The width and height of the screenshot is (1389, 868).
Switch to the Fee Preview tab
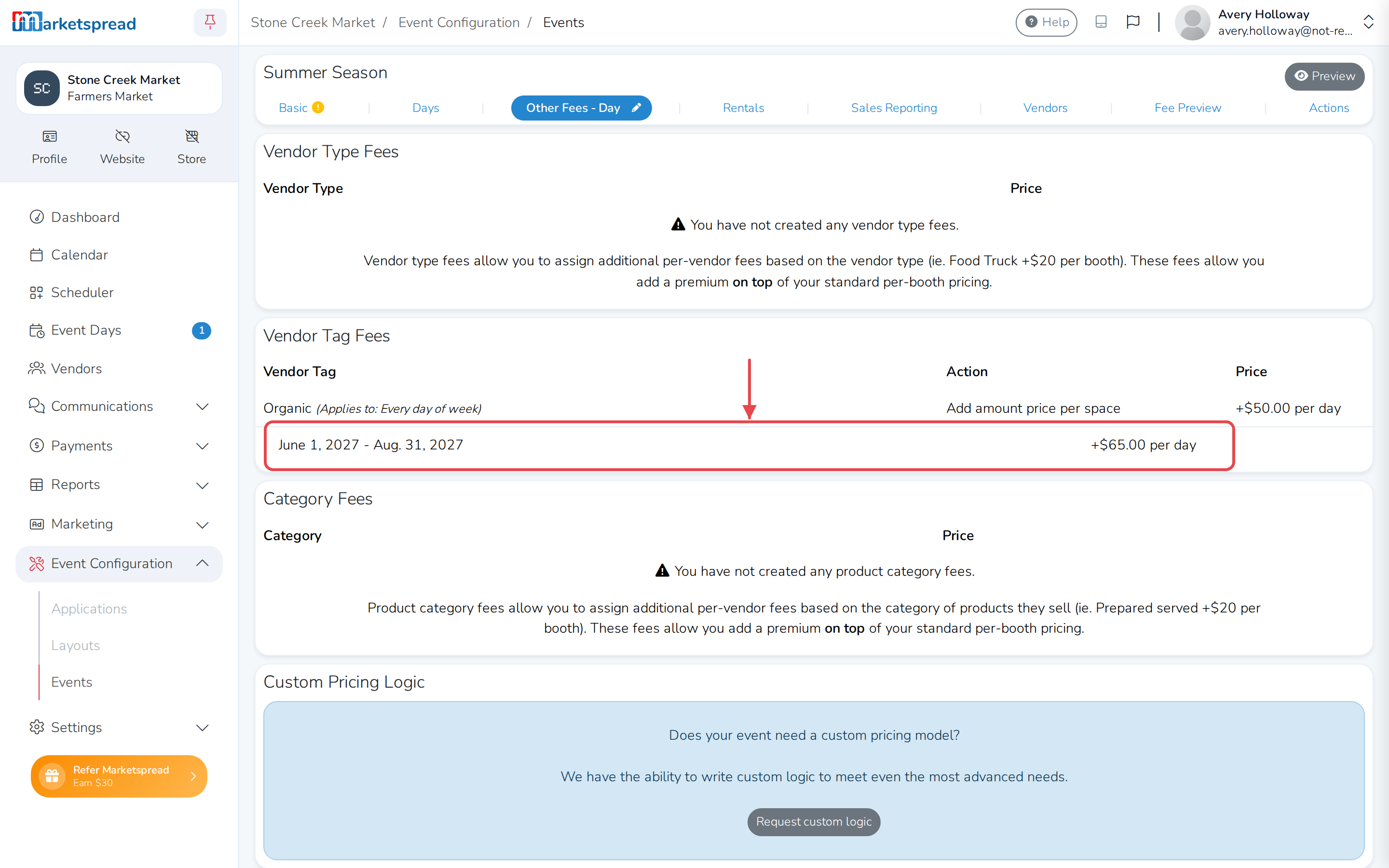(x=1187, y=108)
